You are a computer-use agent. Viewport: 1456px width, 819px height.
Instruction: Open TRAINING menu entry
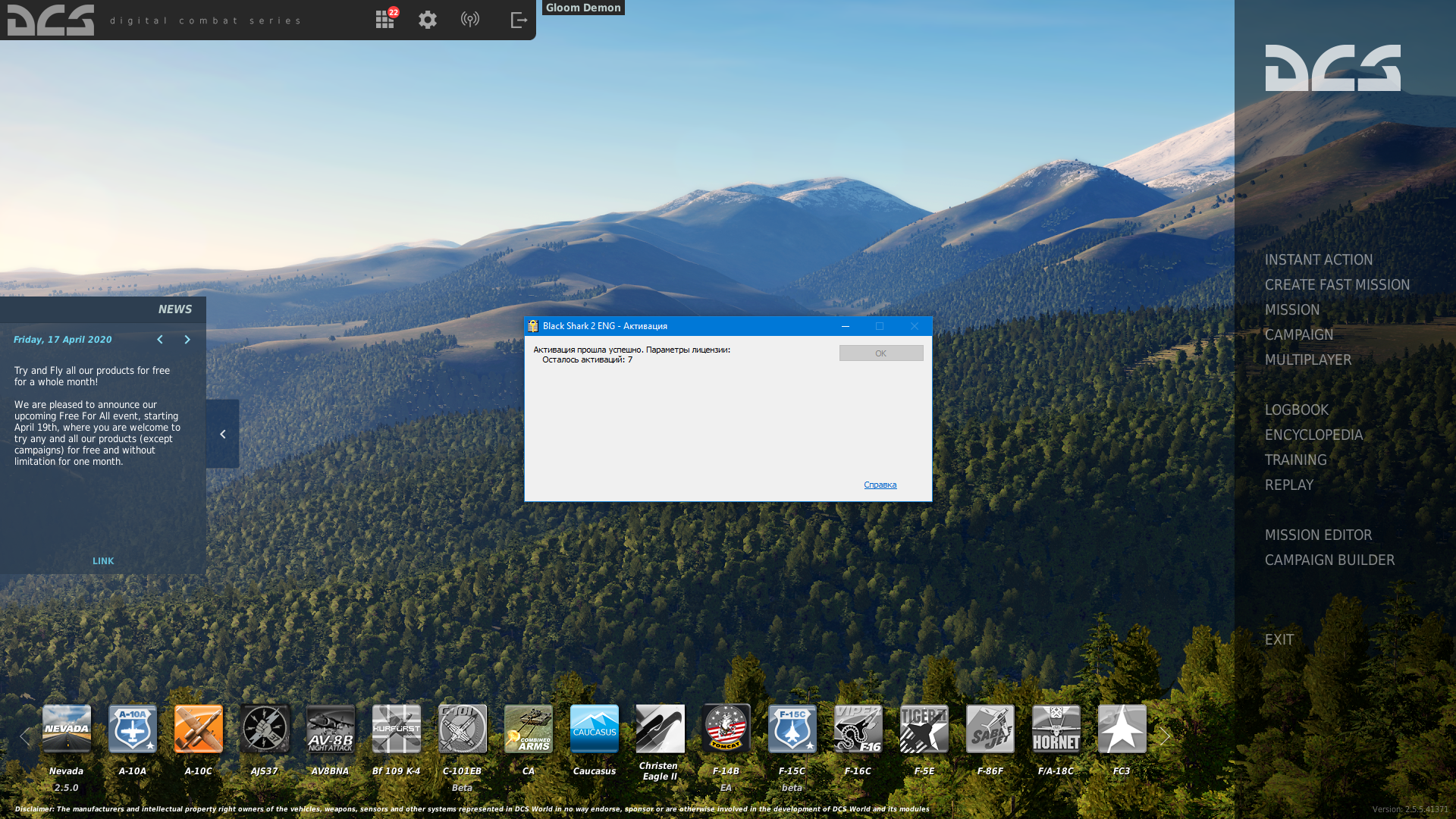1296,460
